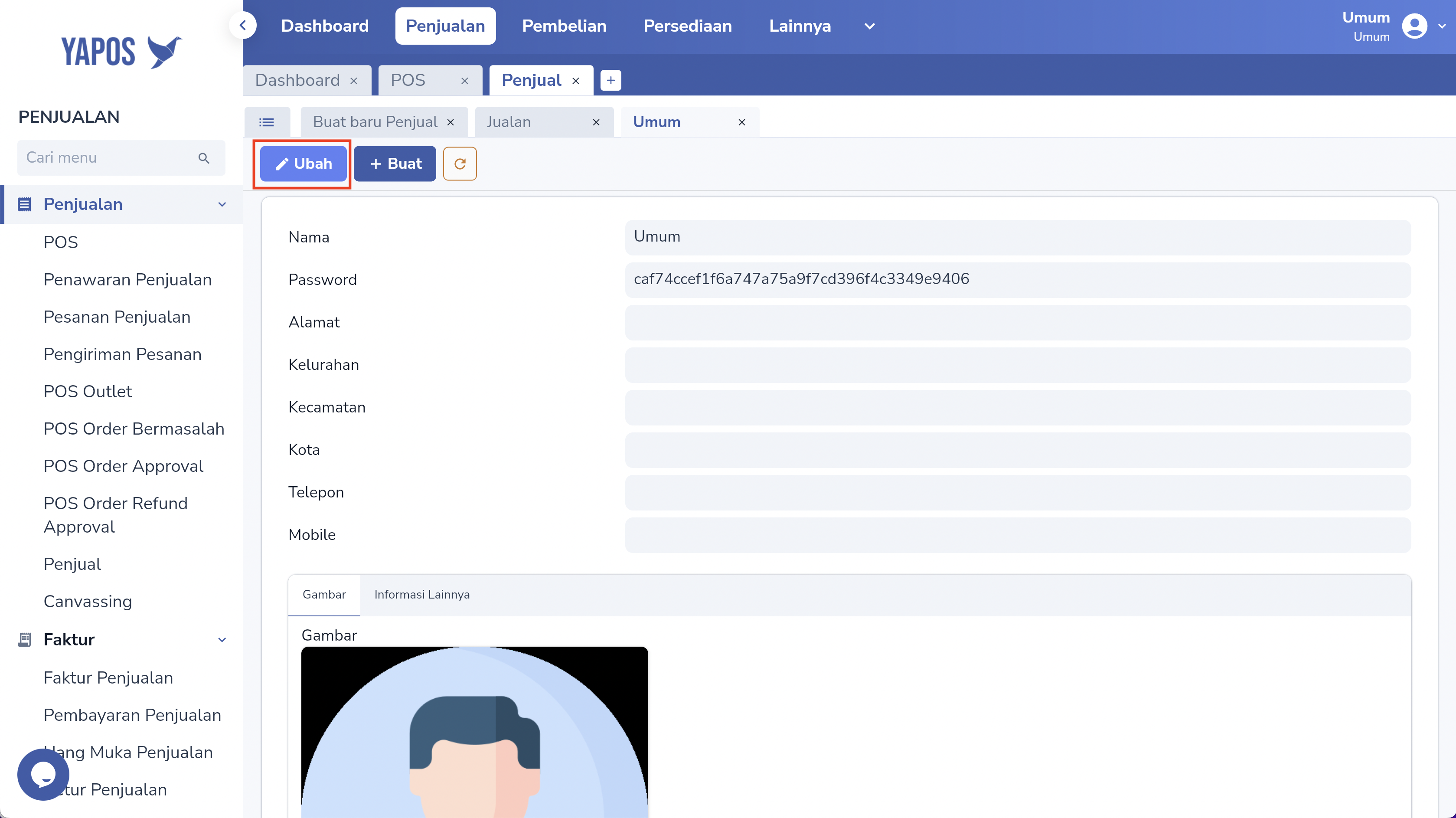Collapse the Faktur sidebar section
Viewport: 1456px width, 818px height.
point(222,639)
